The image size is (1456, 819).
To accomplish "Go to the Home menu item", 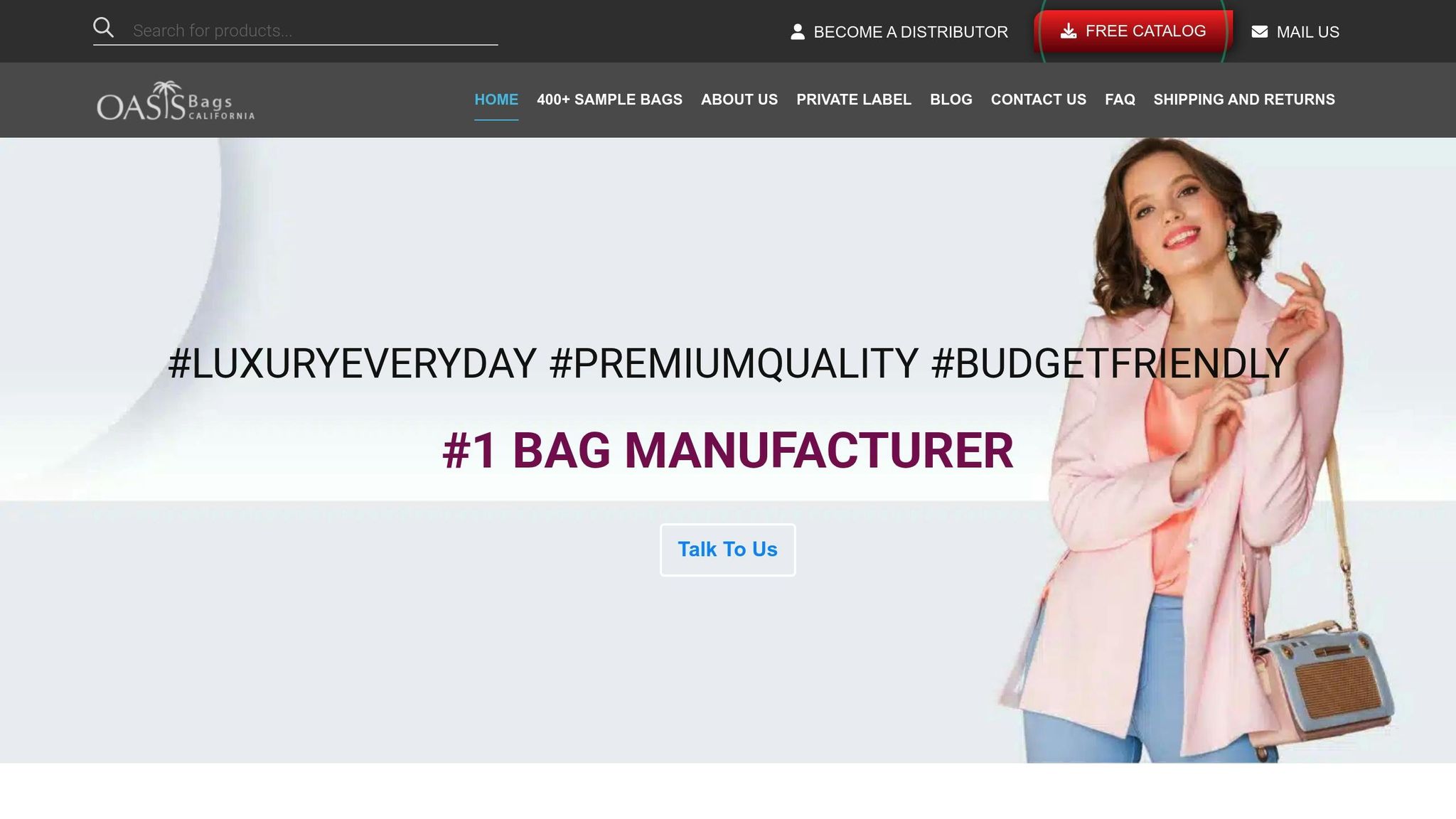I will coord(496,100).
